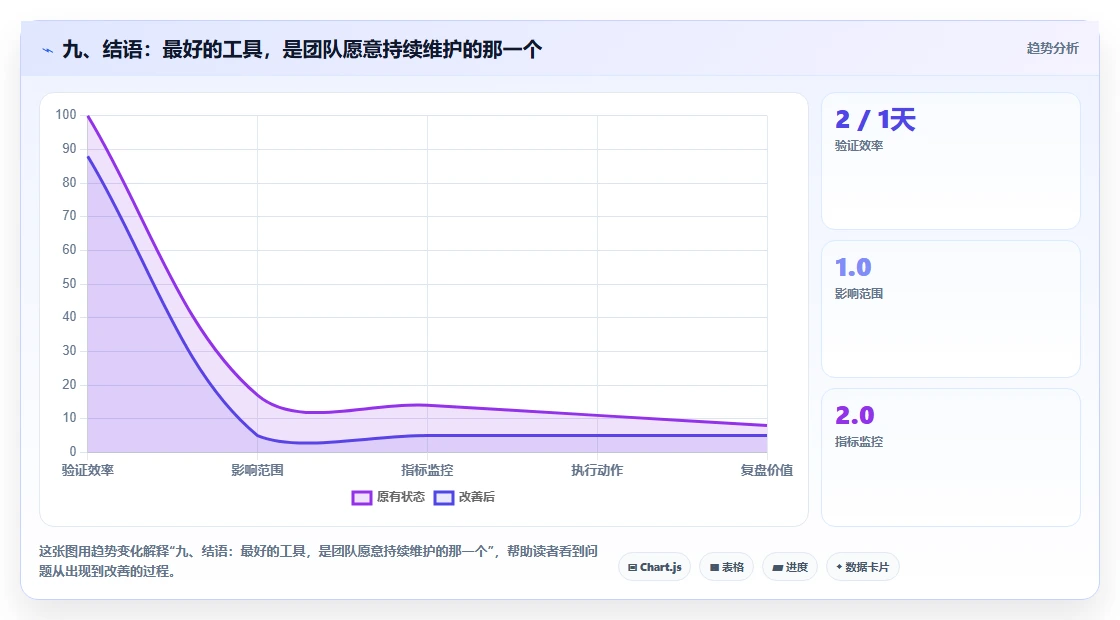This screenshot has height=620, width=1120.
Task: Click the blue 改善后 legend swatch
Action: [444, 498]
